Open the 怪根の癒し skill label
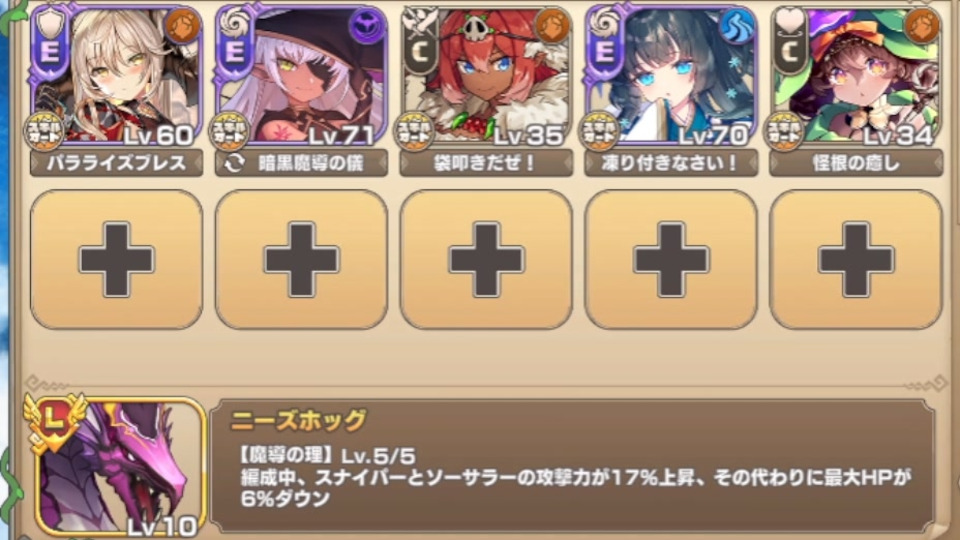Screen dimensions: 960x540 click(x=856, y=163)
